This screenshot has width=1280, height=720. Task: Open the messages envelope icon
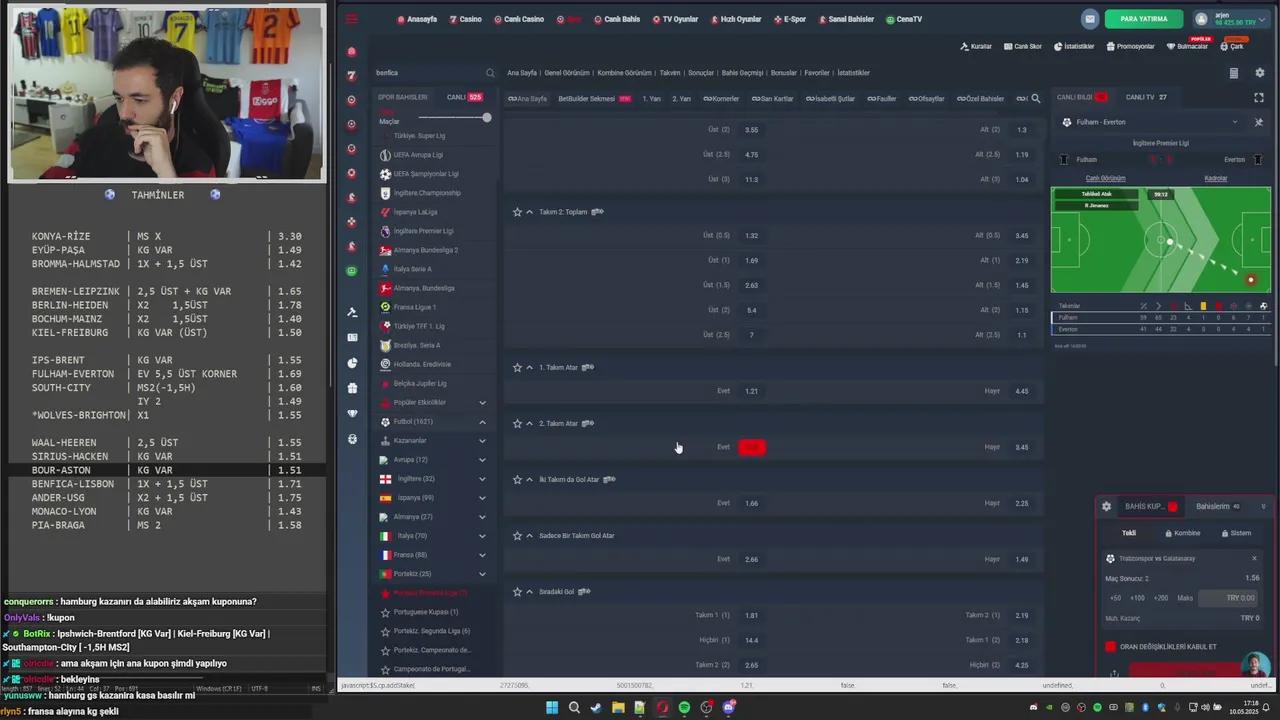tap(1090, 19)
